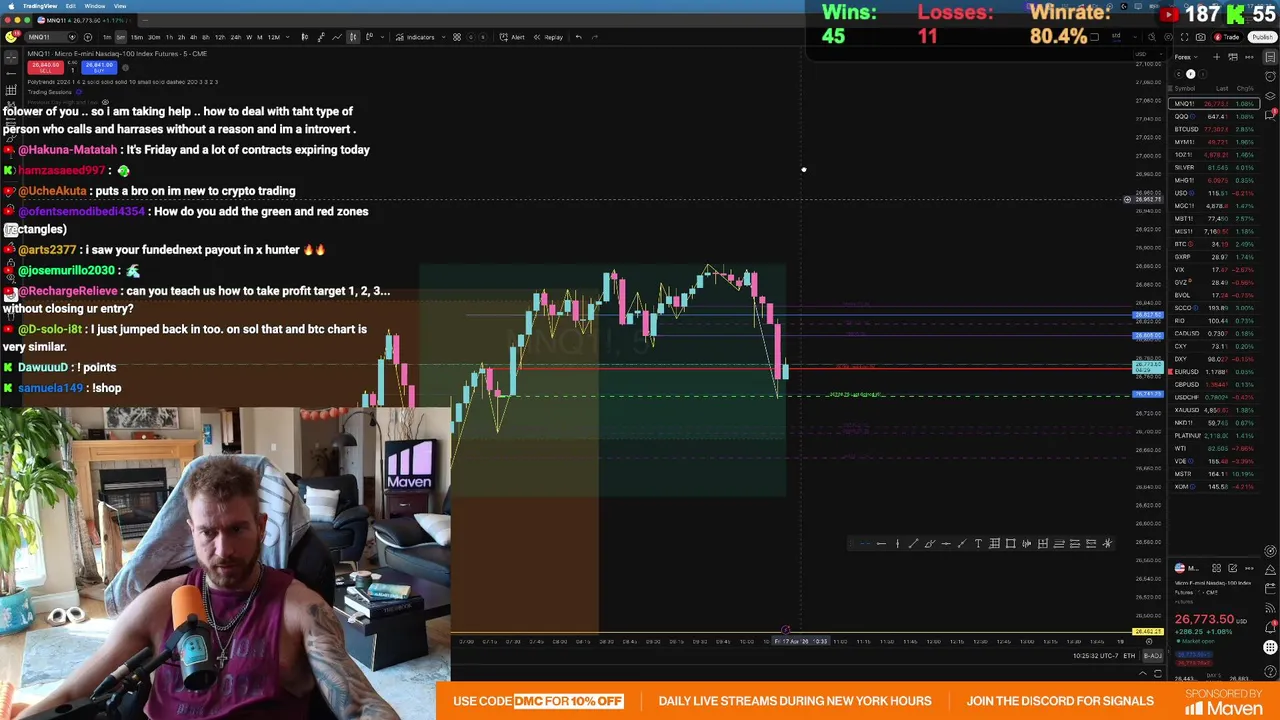Image resolution: width=1280 pixels, height=720 pixels.
Task: Open the calendar sidebar icon
Action: (1270, 588)
